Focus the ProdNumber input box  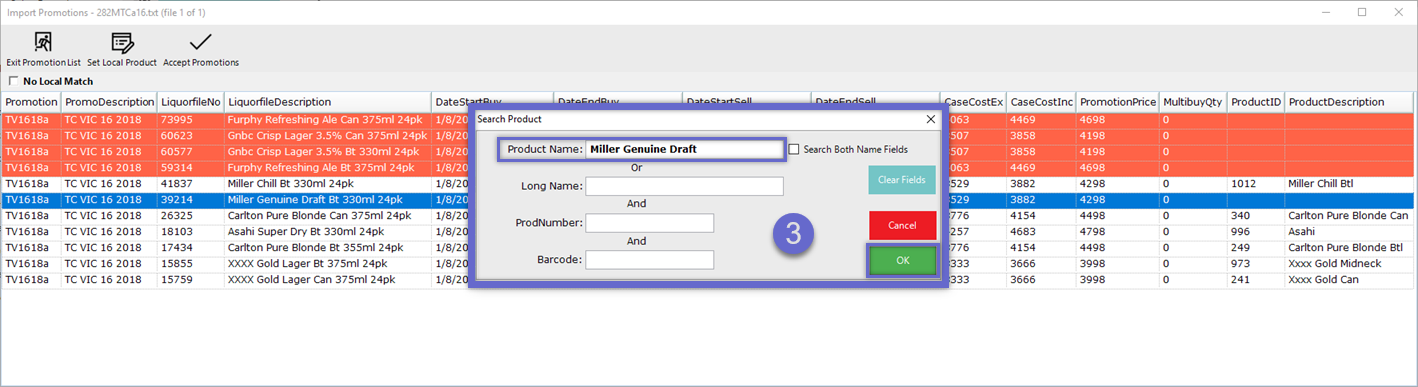650,223
